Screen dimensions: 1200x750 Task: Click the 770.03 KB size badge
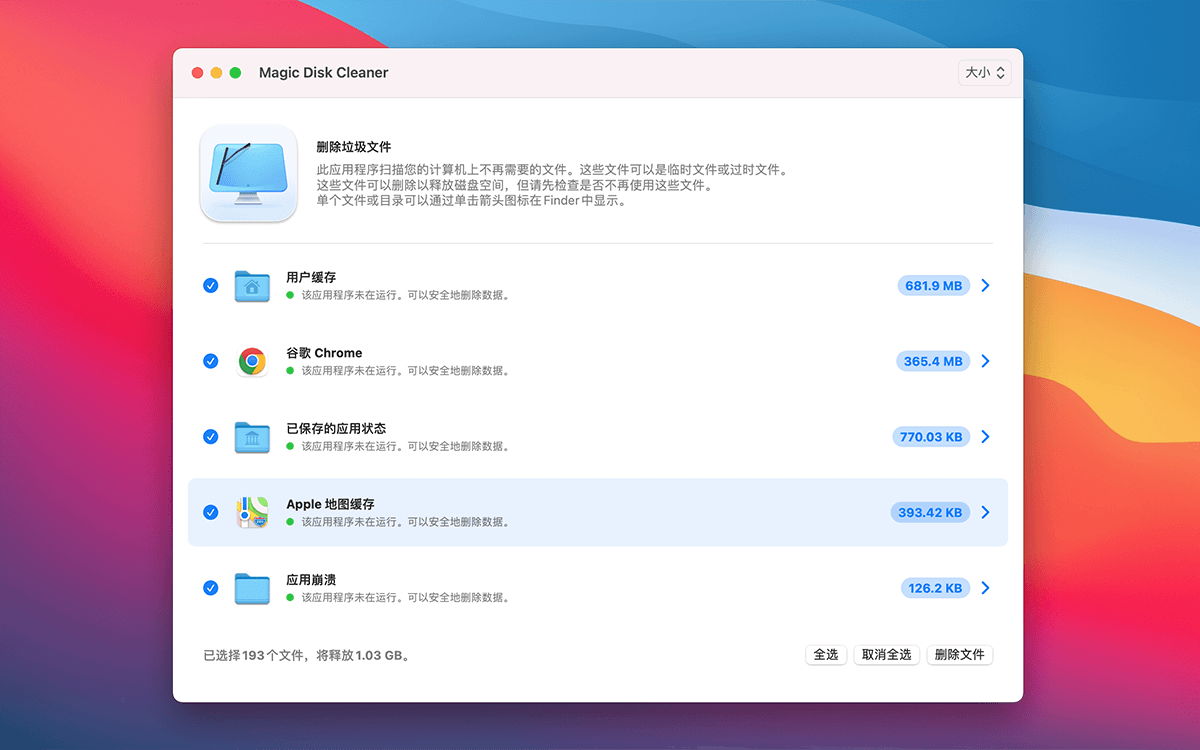931,437
